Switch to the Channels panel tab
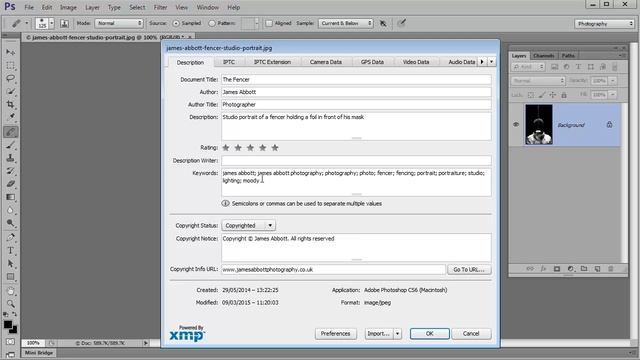This screenshot has height=360, width=640. (x=544, y=56)
